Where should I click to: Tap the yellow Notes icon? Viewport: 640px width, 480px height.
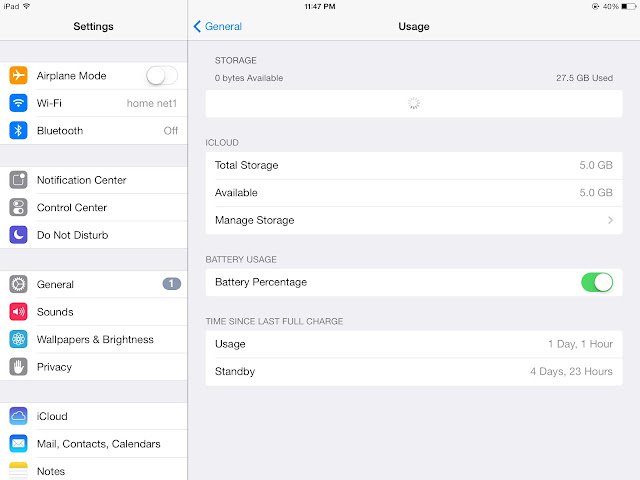(x=18, y=471)
